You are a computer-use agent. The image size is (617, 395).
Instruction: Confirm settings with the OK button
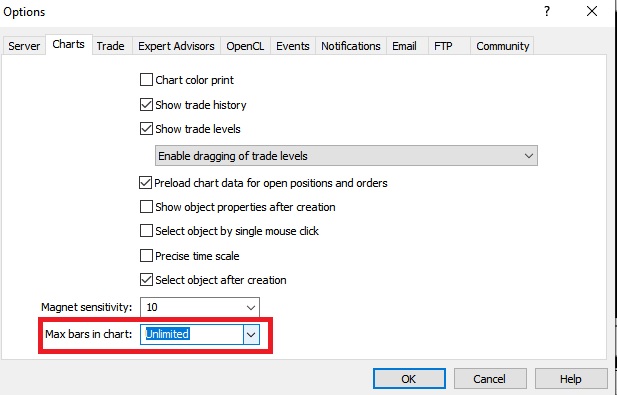tap(409, 379)
